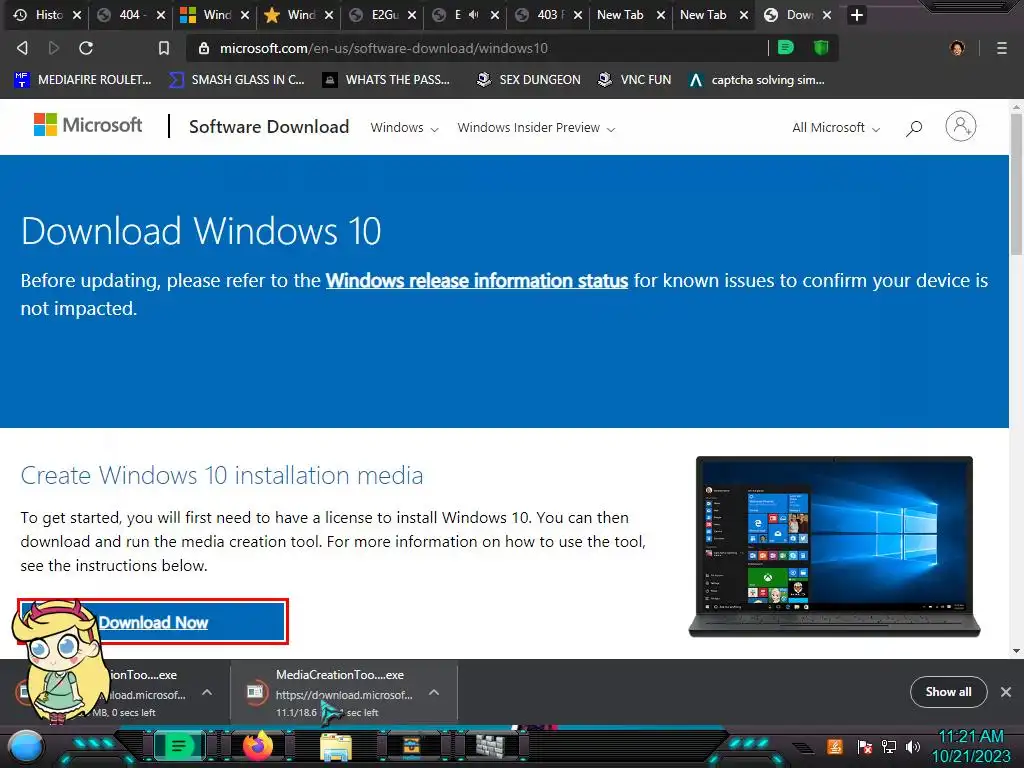Click the sign-in account icon
Viewport: 1024px width, 768px height.
(x=961, y=126)
